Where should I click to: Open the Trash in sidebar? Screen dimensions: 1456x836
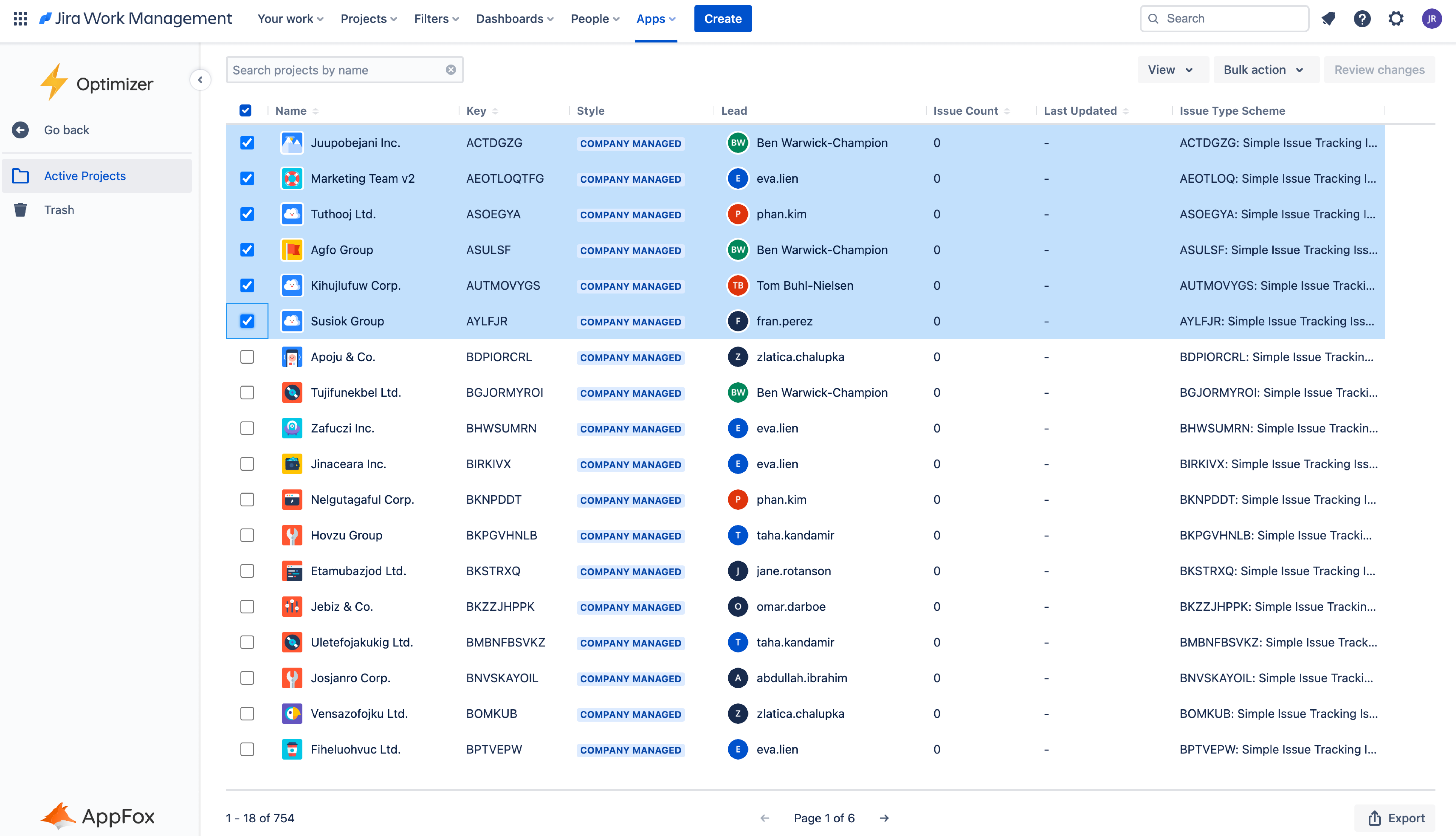click(59, 210)
